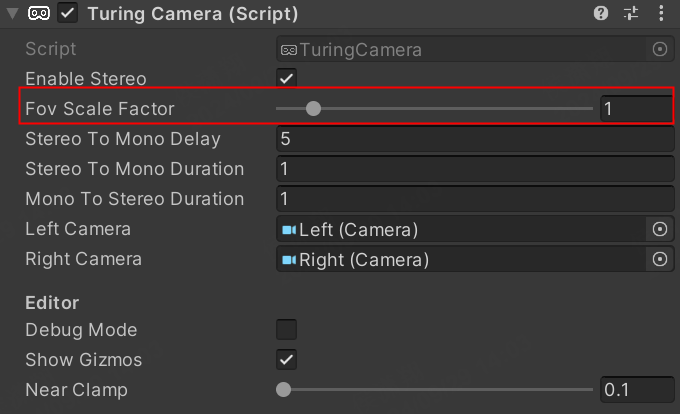The width and height of the screenshot is (680, 414).
Task: Open component help reference icon
Action: [x=601, y=14]
